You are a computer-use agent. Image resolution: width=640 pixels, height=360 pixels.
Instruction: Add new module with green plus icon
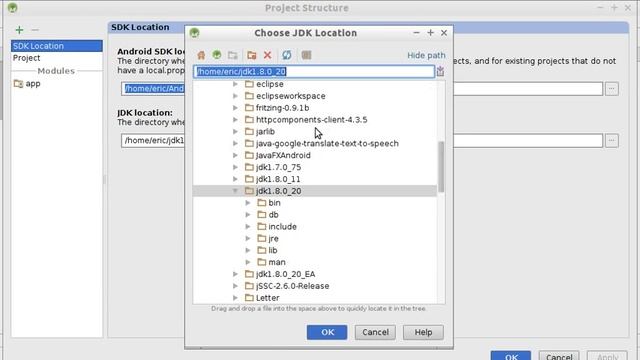(x=19, y=30)
